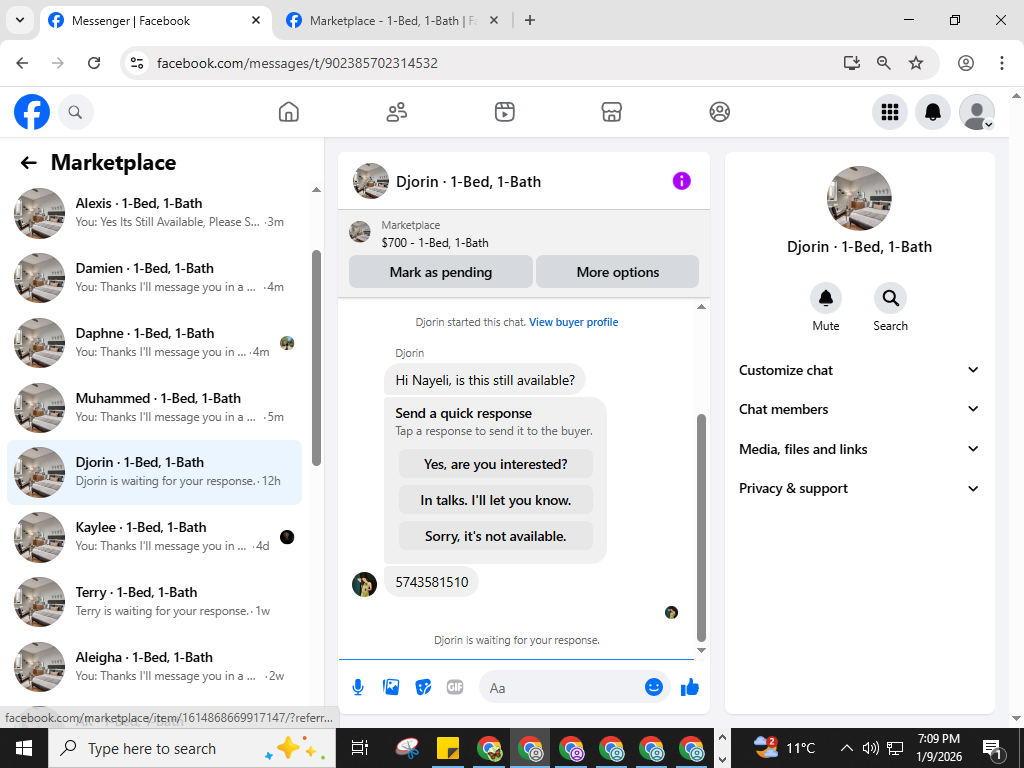Expand the Privacy & support section
Viewport: 1024px width, 768px height.
[x=859, y=488]
